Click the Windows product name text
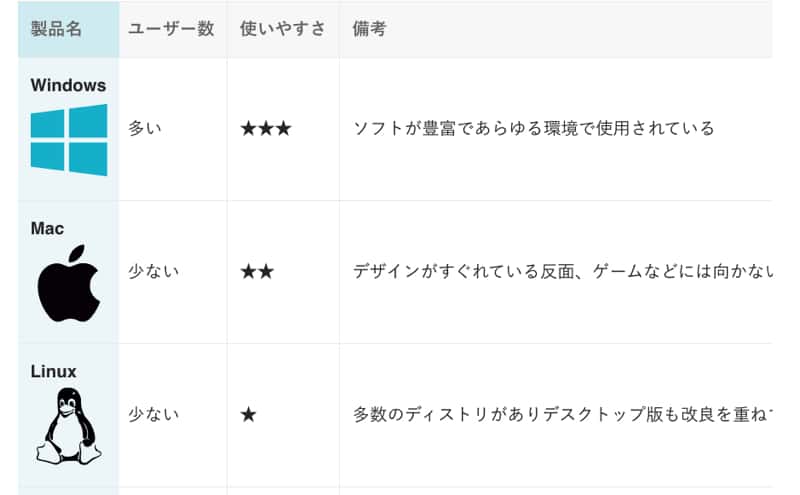Image resolution: width=800 pixels, height=495 pixels. click(x=68, y=85)
